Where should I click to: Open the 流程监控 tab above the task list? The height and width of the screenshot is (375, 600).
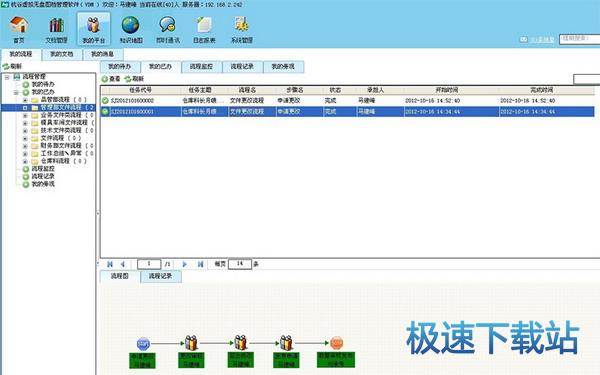[201, 67]
